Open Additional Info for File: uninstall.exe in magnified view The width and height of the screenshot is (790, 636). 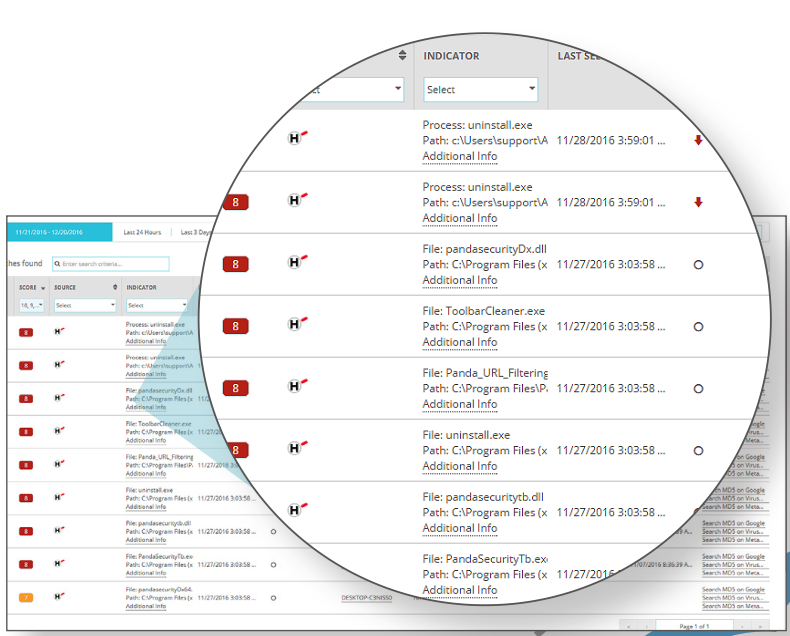pyautogui.click(x=459, y=466)
